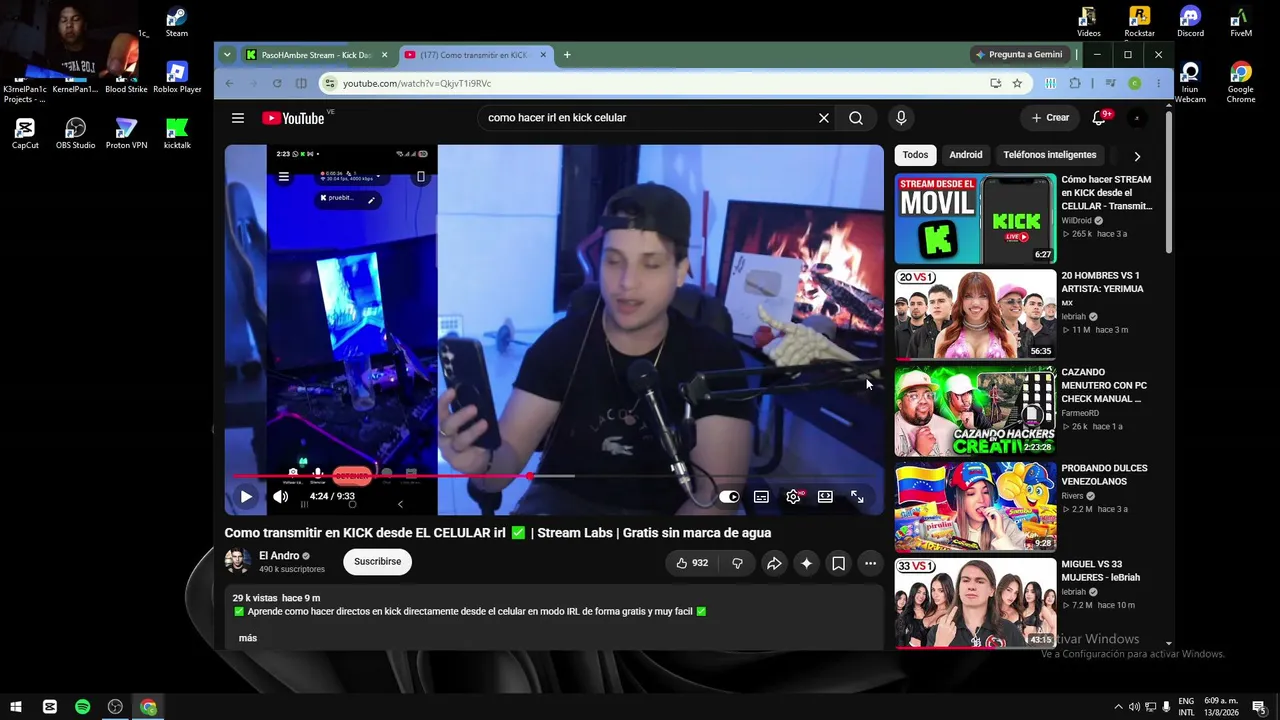Open the AI sparkle ask button

[806, 563]
